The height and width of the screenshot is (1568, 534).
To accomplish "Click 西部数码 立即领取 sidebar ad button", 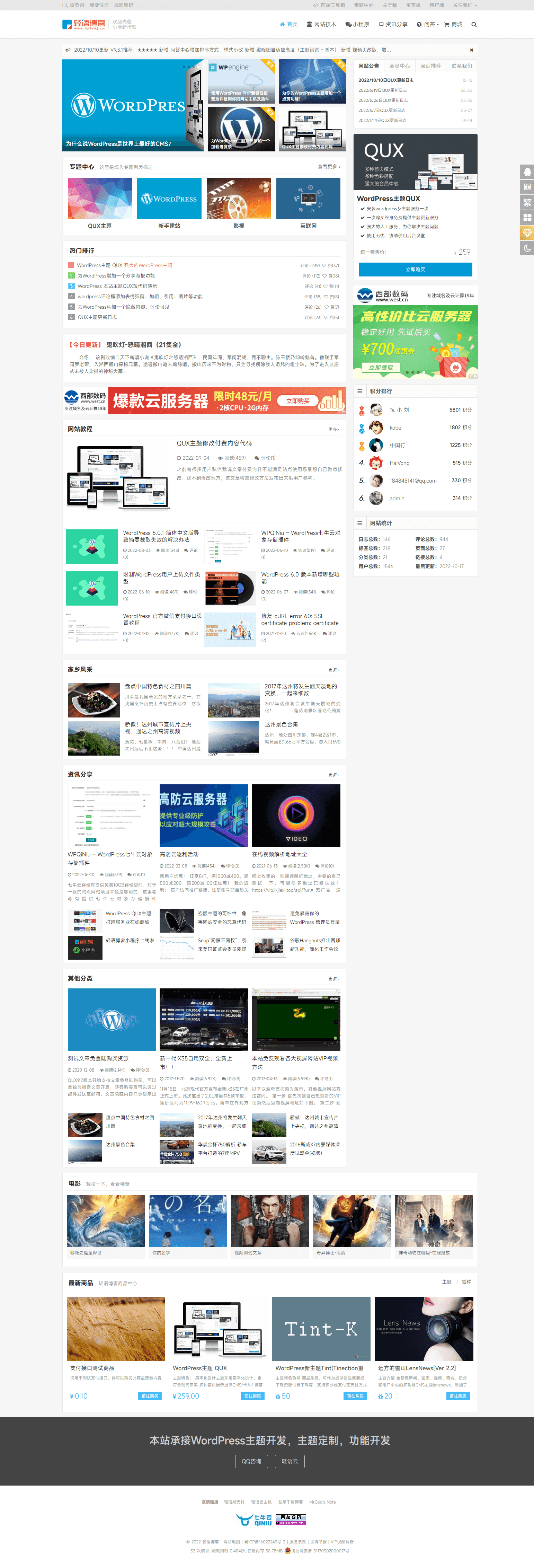I will (381, 367).
